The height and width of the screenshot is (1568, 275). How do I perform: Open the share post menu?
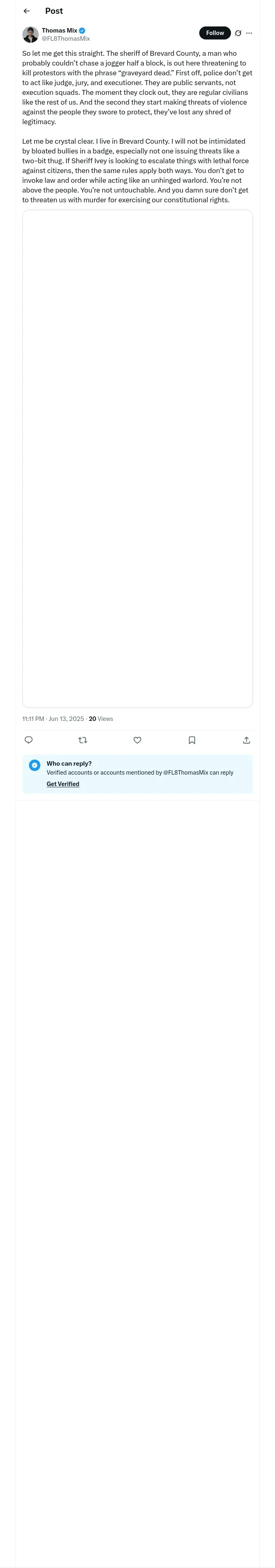246,740
